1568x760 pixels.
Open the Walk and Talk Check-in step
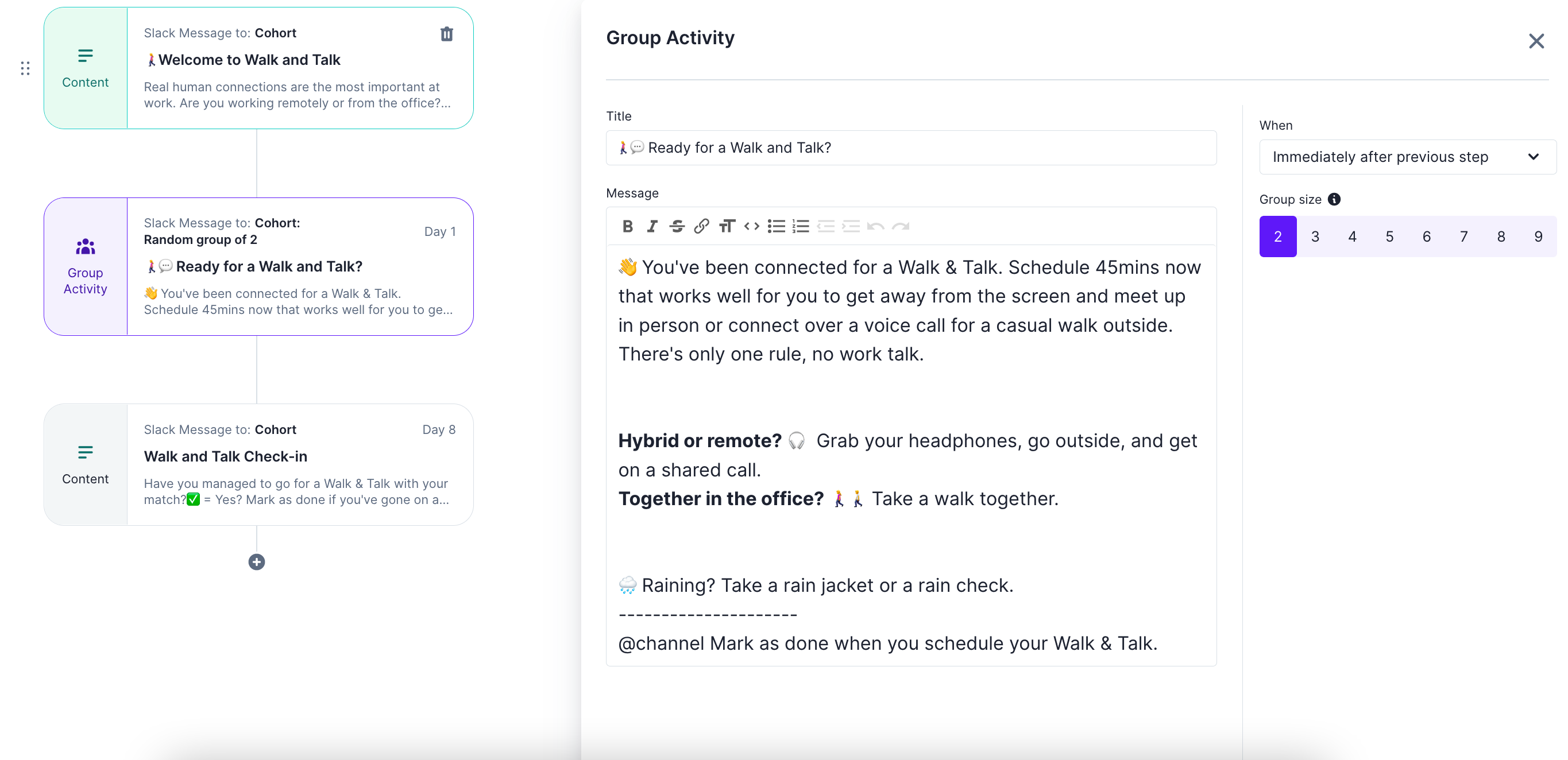point(258,464)
